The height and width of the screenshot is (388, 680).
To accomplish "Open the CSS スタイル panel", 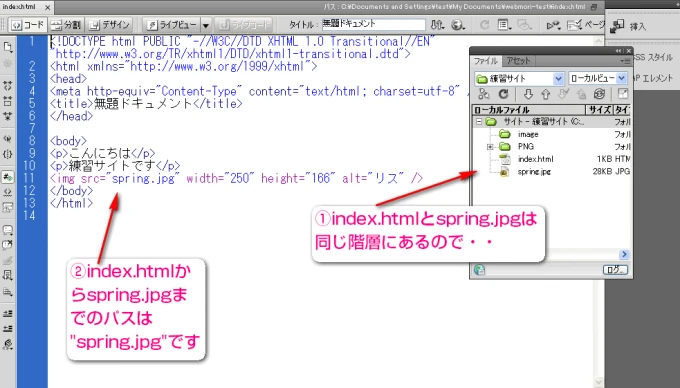I will pos(653,57).
